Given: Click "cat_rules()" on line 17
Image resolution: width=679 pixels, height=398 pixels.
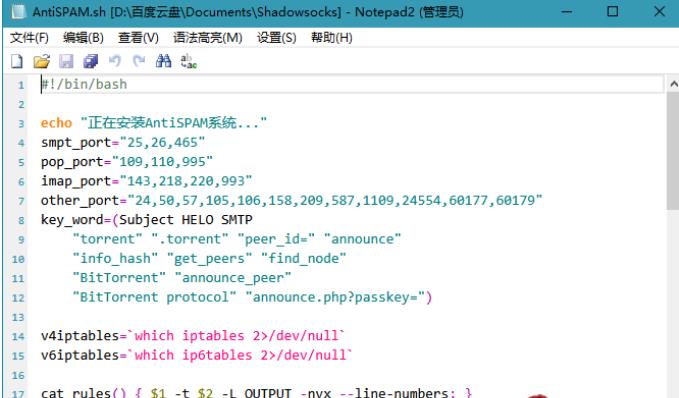Looking at the screenshot, I should [84, 393].
